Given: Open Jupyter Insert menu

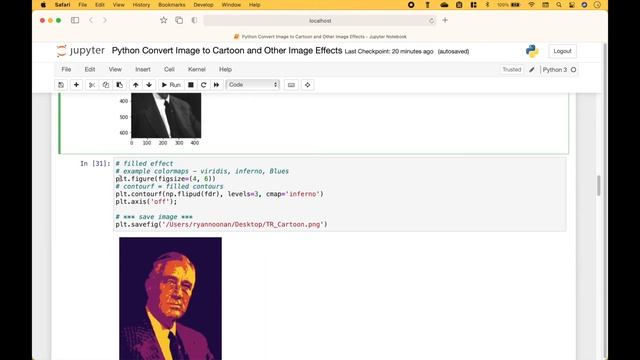Looking at the screenshot, I should click(143, 69).
